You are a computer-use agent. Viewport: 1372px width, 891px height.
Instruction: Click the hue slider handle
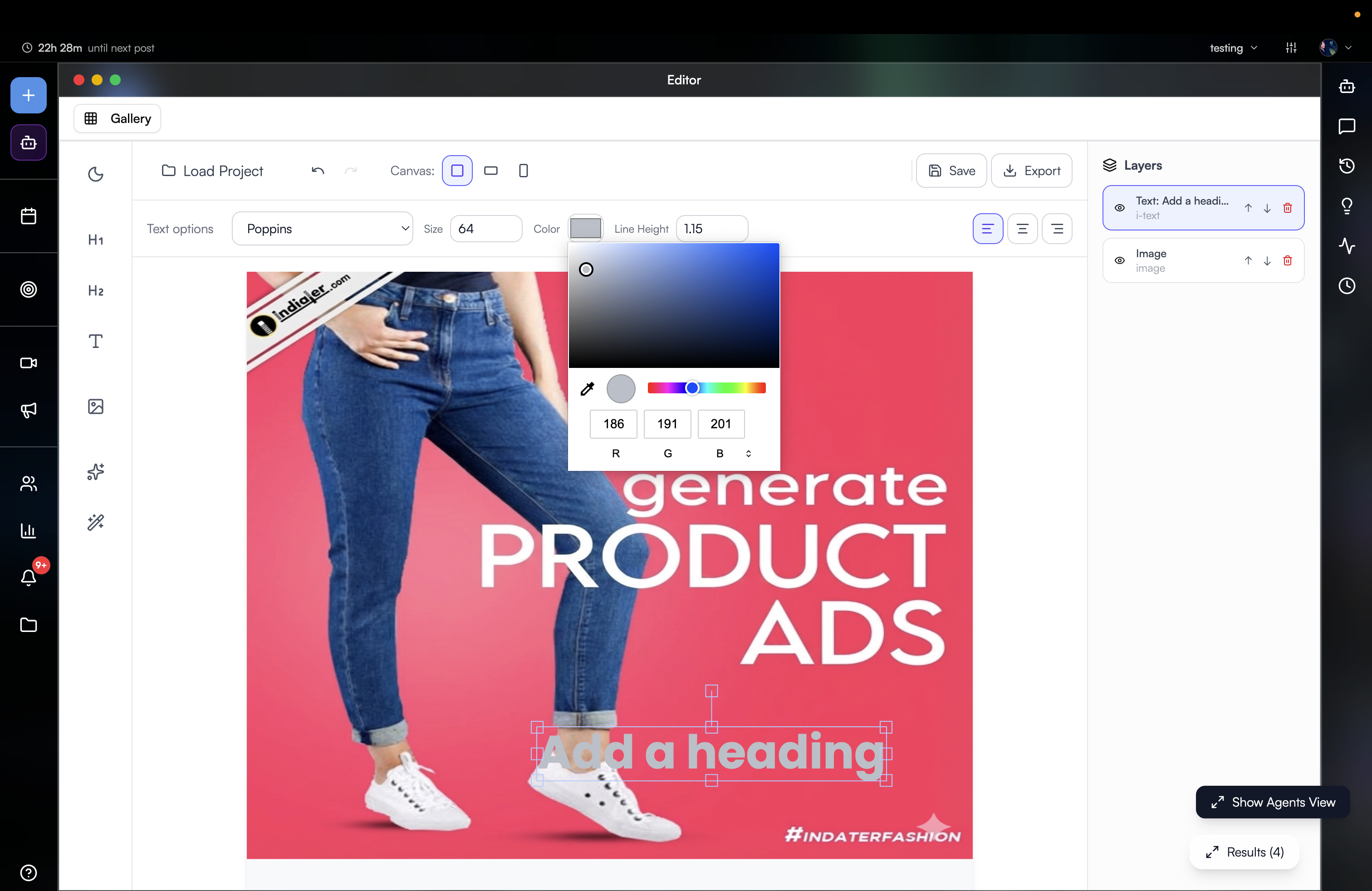692,388
